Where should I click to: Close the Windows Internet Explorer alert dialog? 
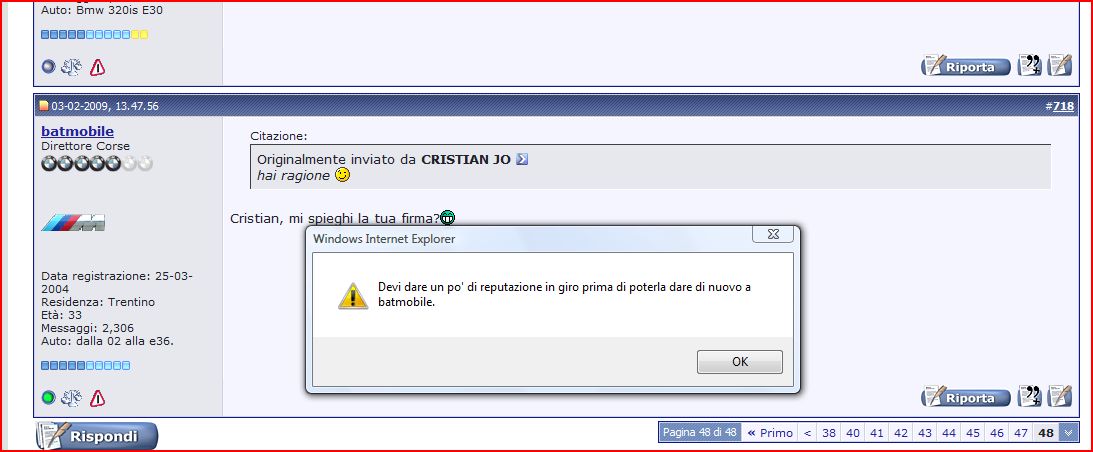[773, 234]
